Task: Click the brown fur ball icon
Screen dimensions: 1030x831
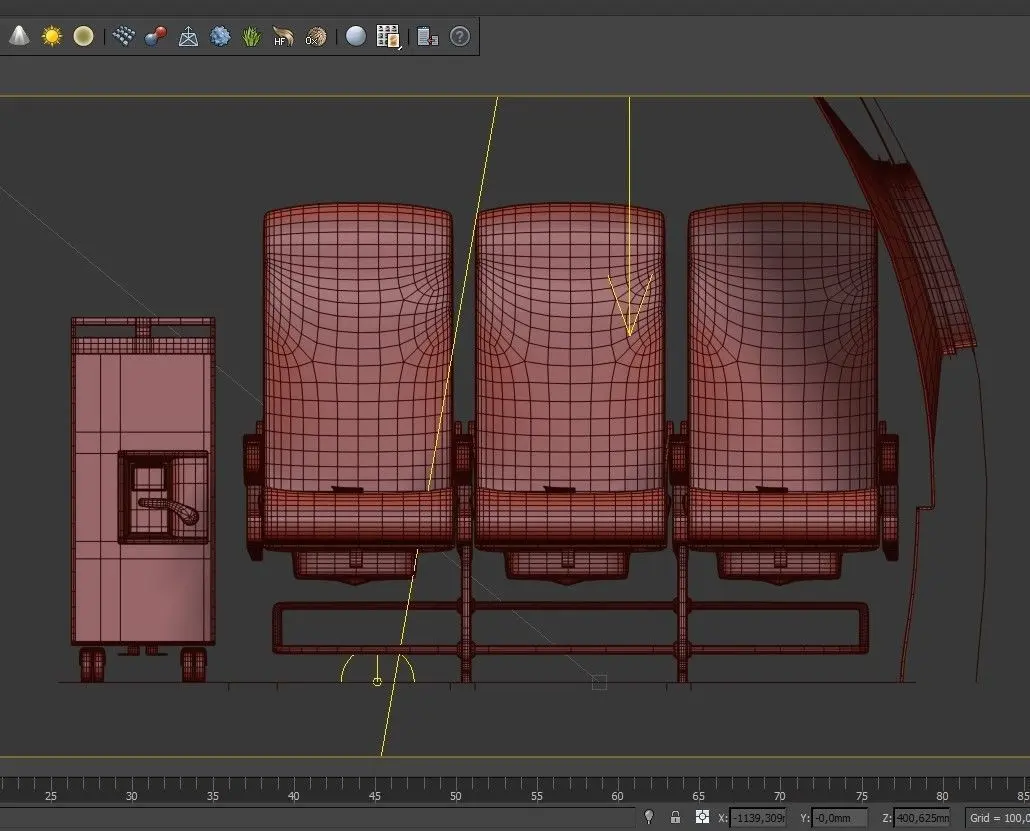Action: 315,37
